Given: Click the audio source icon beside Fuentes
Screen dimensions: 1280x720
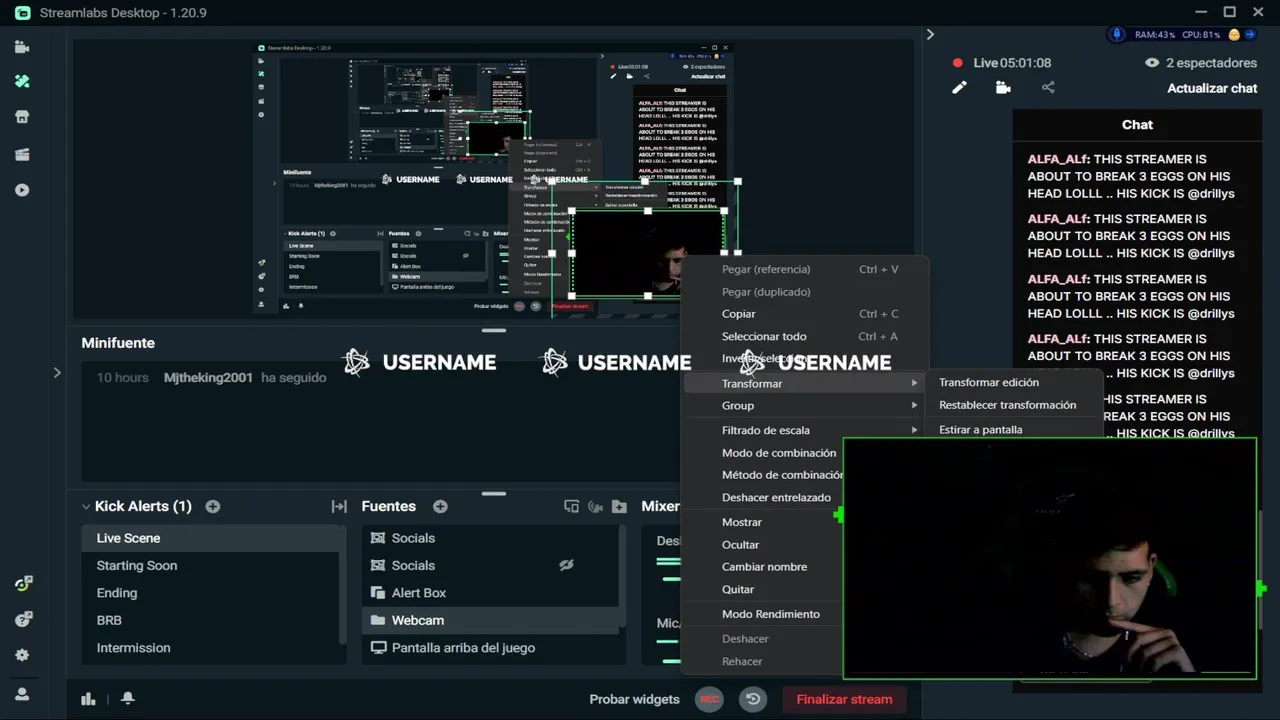Looking at the screenshot, I should [x=595, y=506].
